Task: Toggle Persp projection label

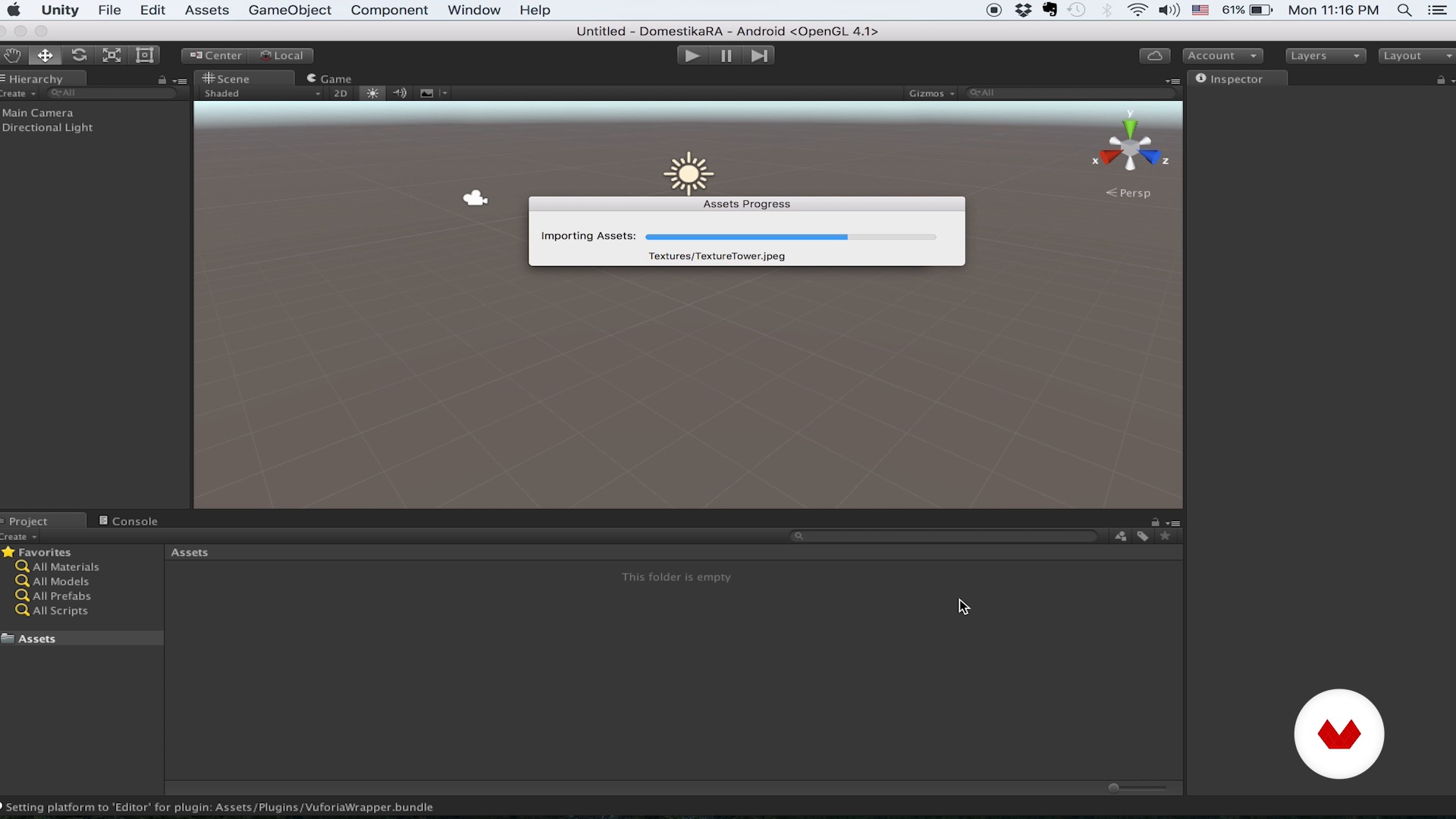Action: (x=1128, y=193)
